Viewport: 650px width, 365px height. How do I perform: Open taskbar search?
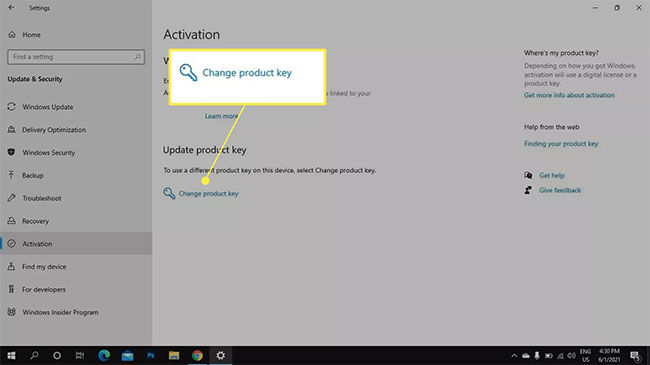click(34, 355)
